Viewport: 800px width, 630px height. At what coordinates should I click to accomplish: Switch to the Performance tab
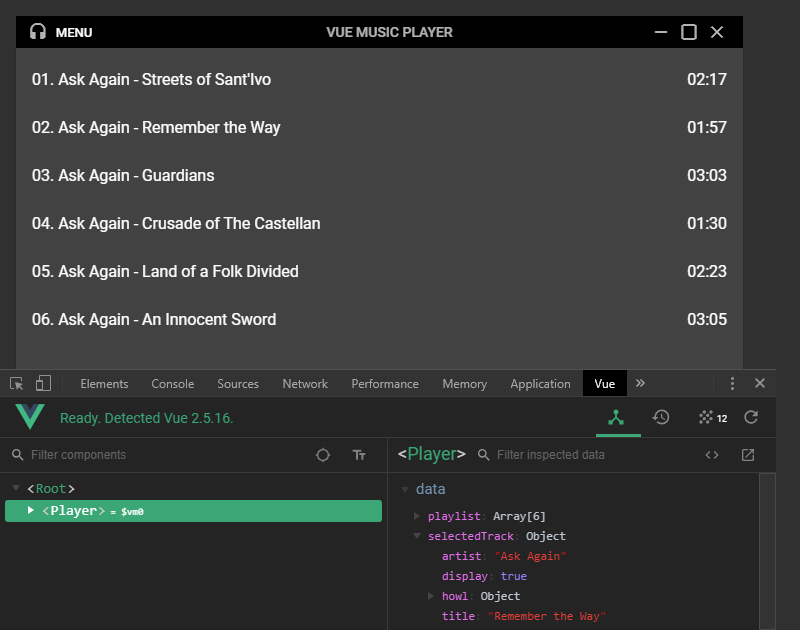(x=385, y=384)
